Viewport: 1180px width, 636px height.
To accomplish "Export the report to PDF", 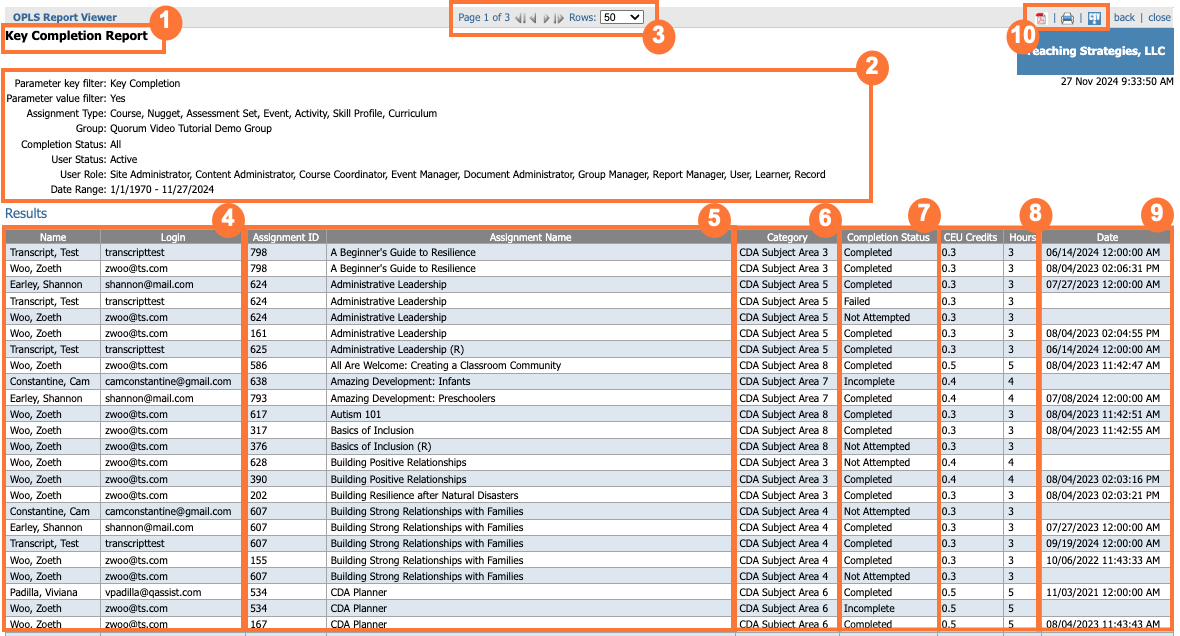I will pos(1040,17).
